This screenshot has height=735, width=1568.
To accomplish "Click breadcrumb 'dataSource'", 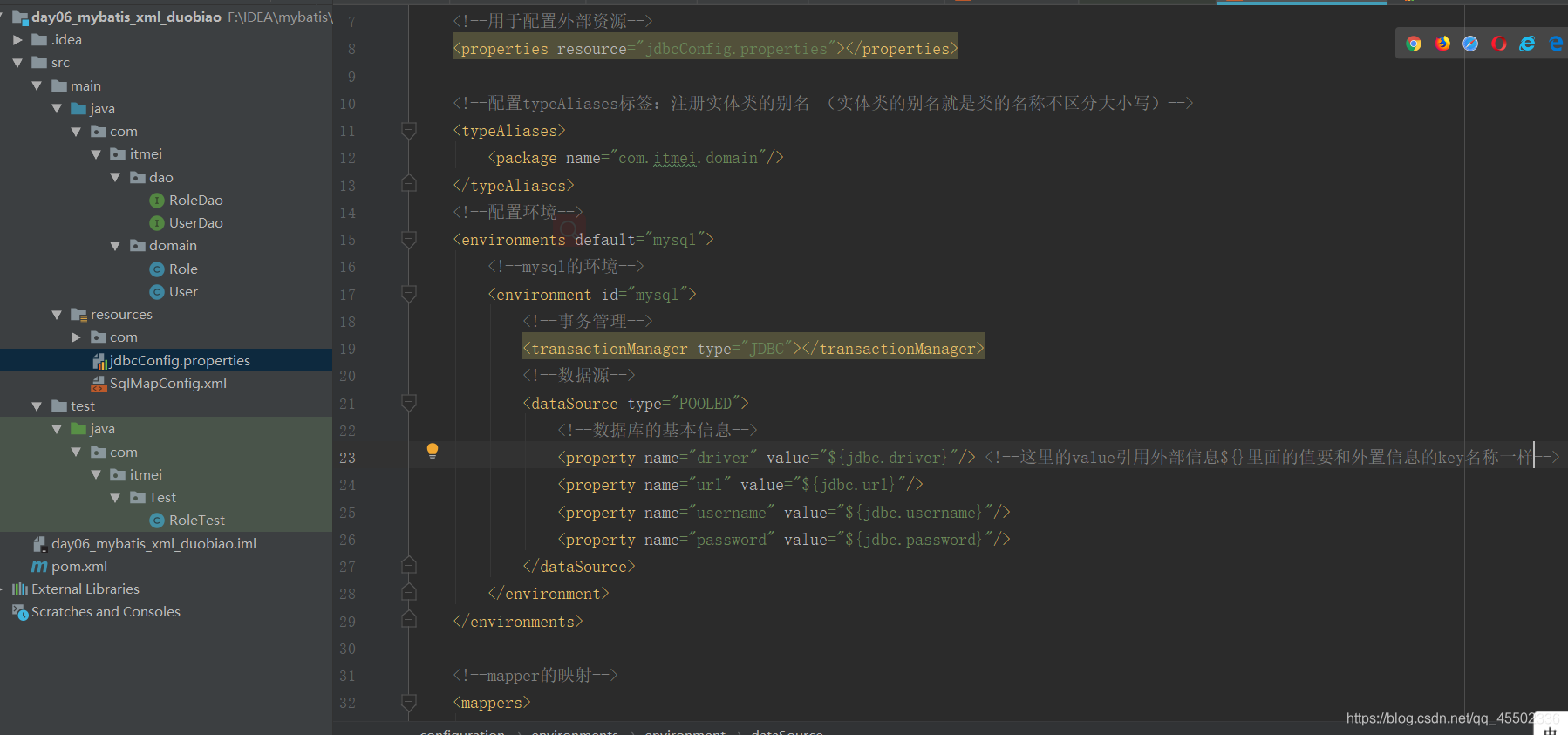I will (x=787, y=732).
